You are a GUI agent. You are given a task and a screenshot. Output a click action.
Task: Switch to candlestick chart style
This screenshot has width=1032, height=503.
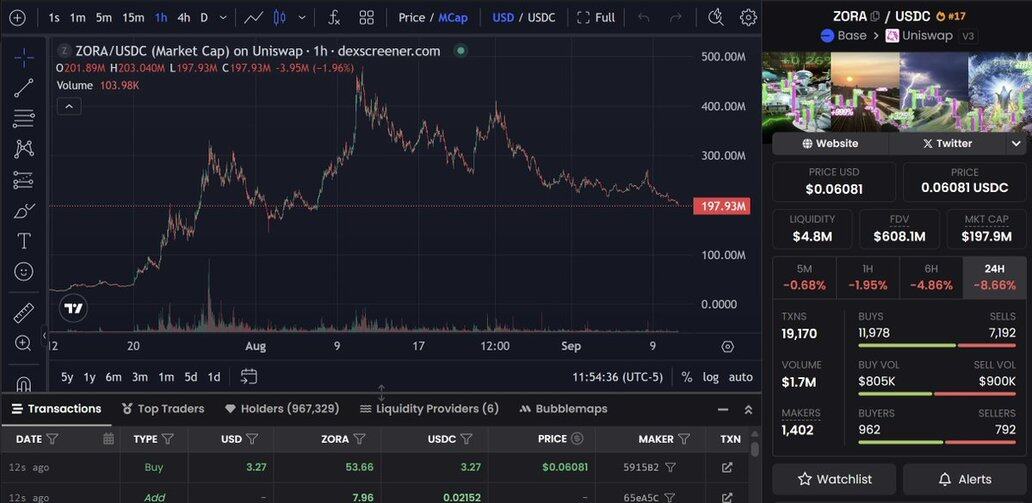click(x=280, y=18)
